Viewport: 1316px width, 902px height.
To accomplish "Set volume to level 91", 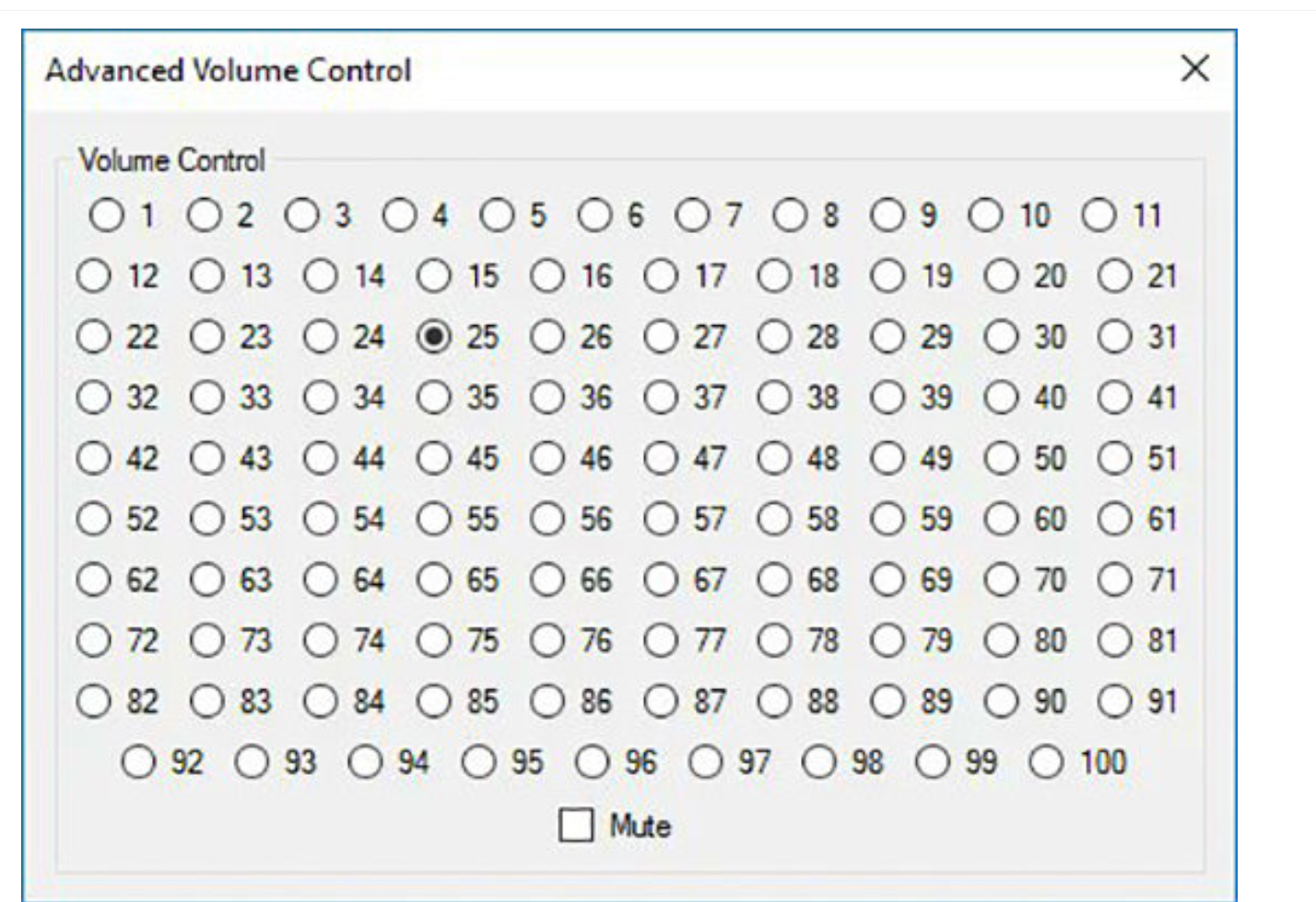I will click(1114, 701).
